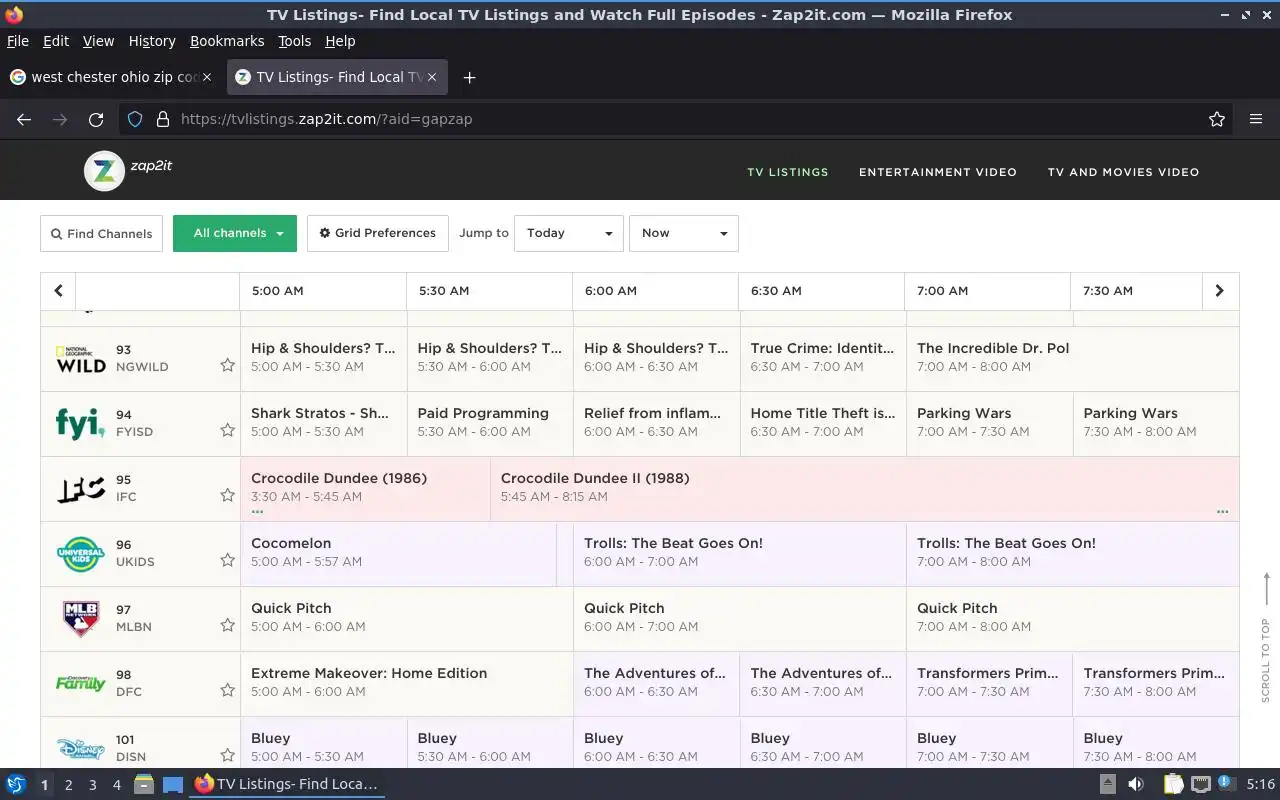Open the system start menu icon
Screen dimensions: 1280x800
coord(15,784)
